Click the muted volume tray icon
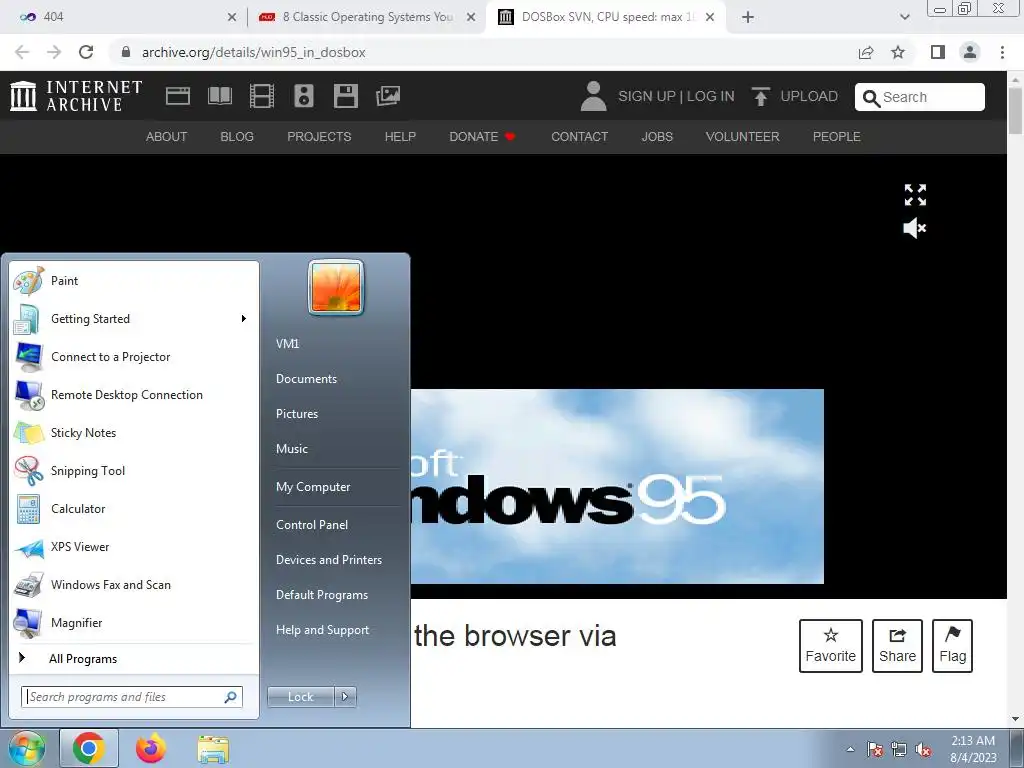1024x768 pixels. click(923, 749)
